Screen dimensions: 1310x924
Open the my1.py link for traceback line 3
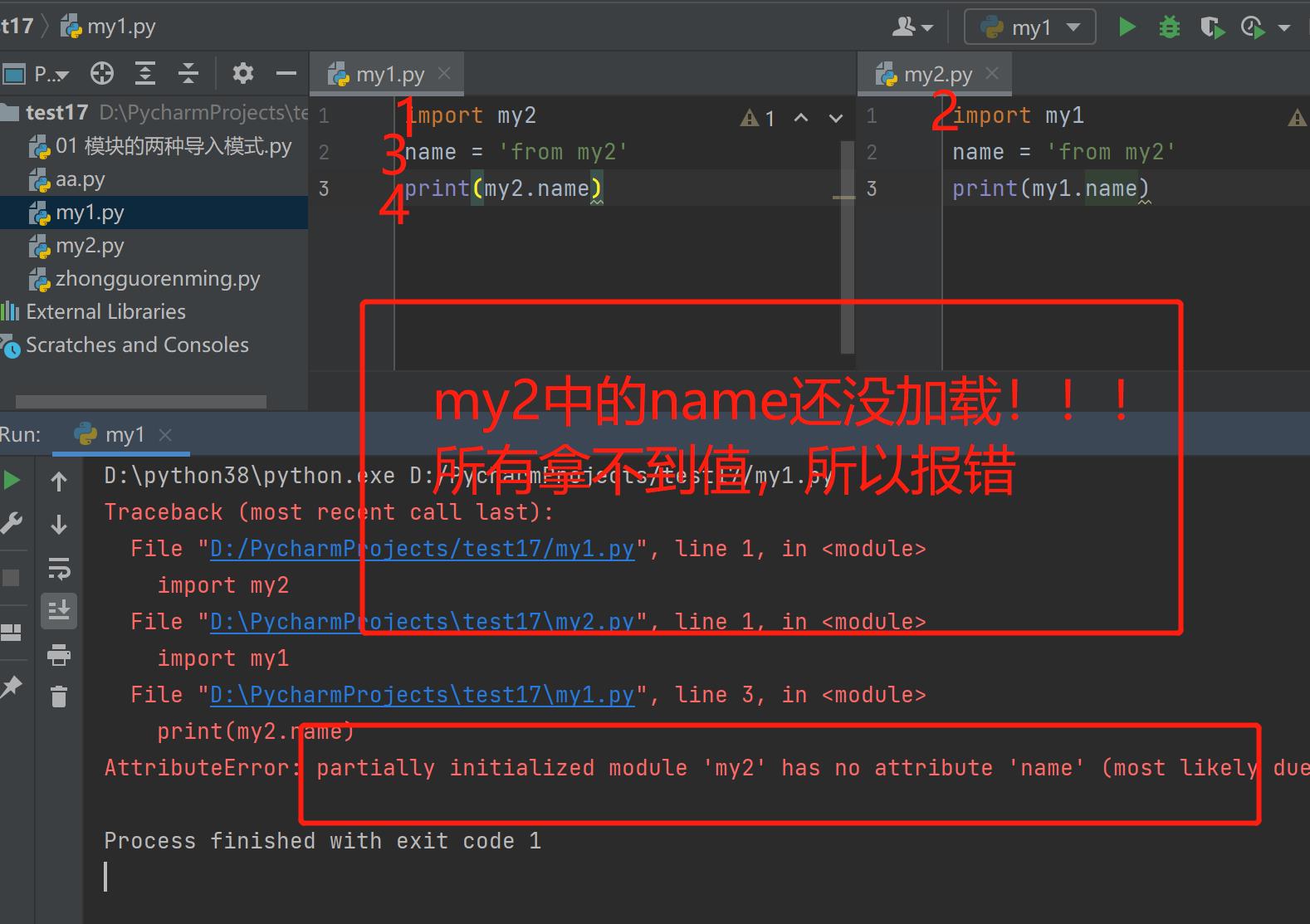(x=422, y=695)
